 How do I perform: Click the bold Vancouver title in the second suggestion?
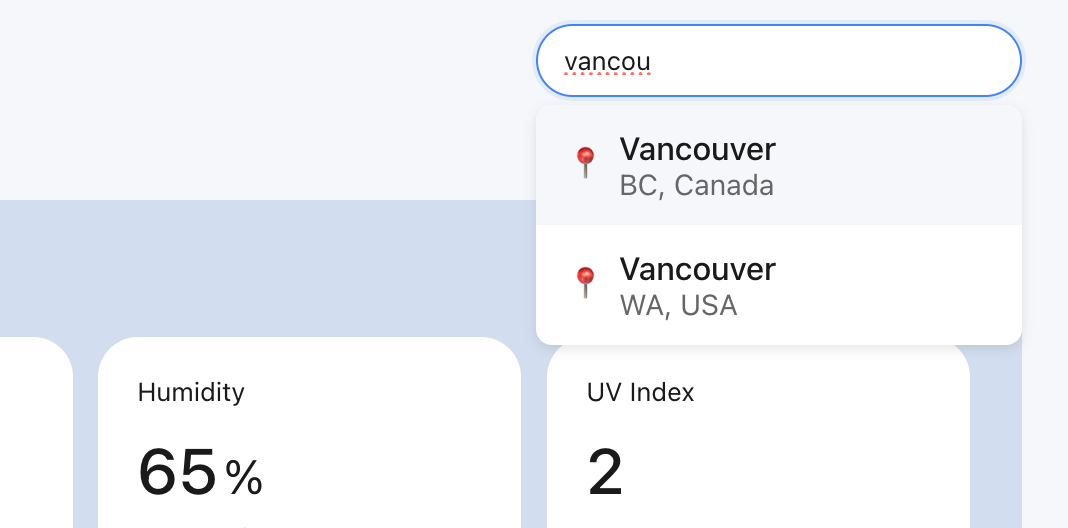pyautogui.click(x=697, y=269)
